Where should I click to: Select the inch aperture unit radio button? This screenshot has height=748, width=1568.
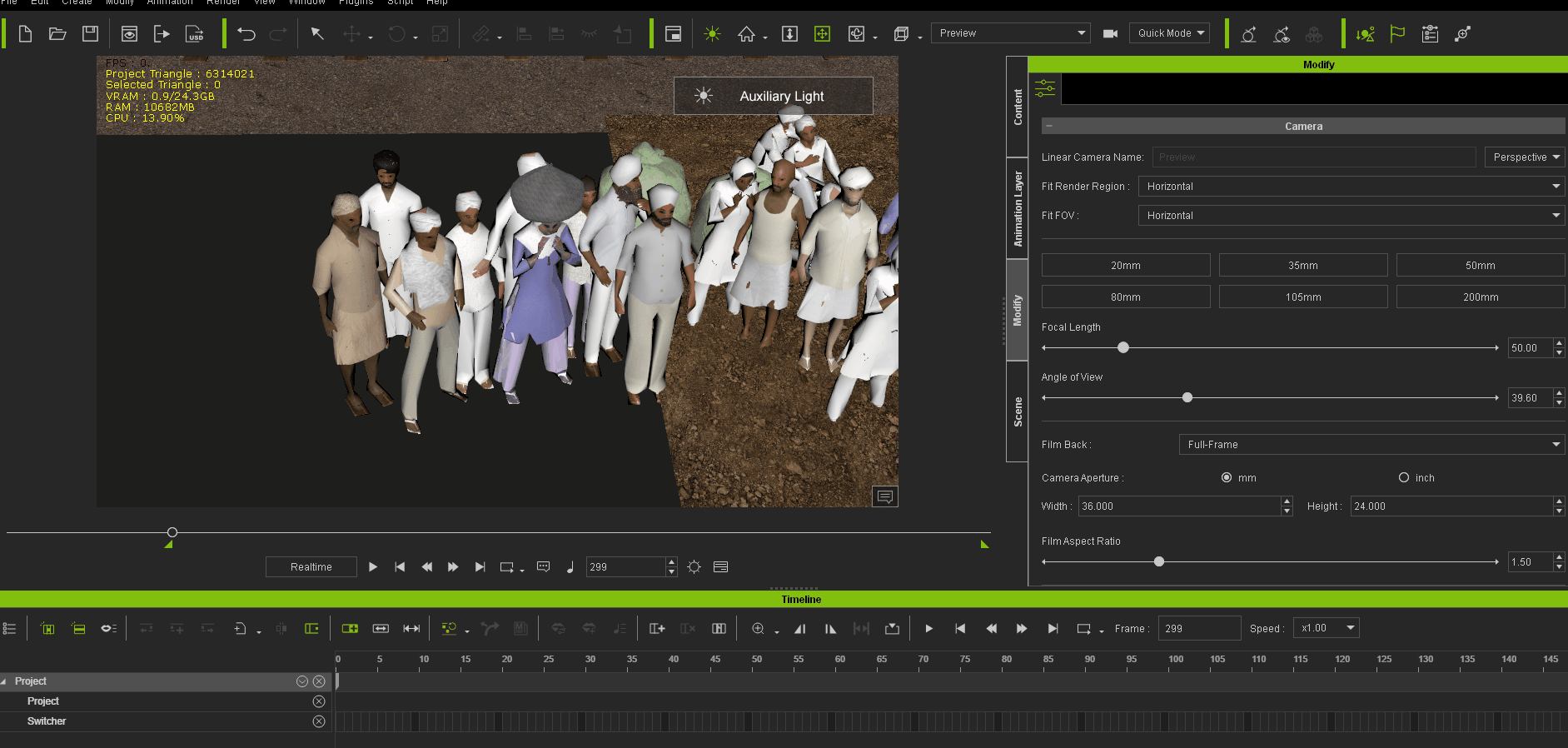click(x=1404, y=477)
